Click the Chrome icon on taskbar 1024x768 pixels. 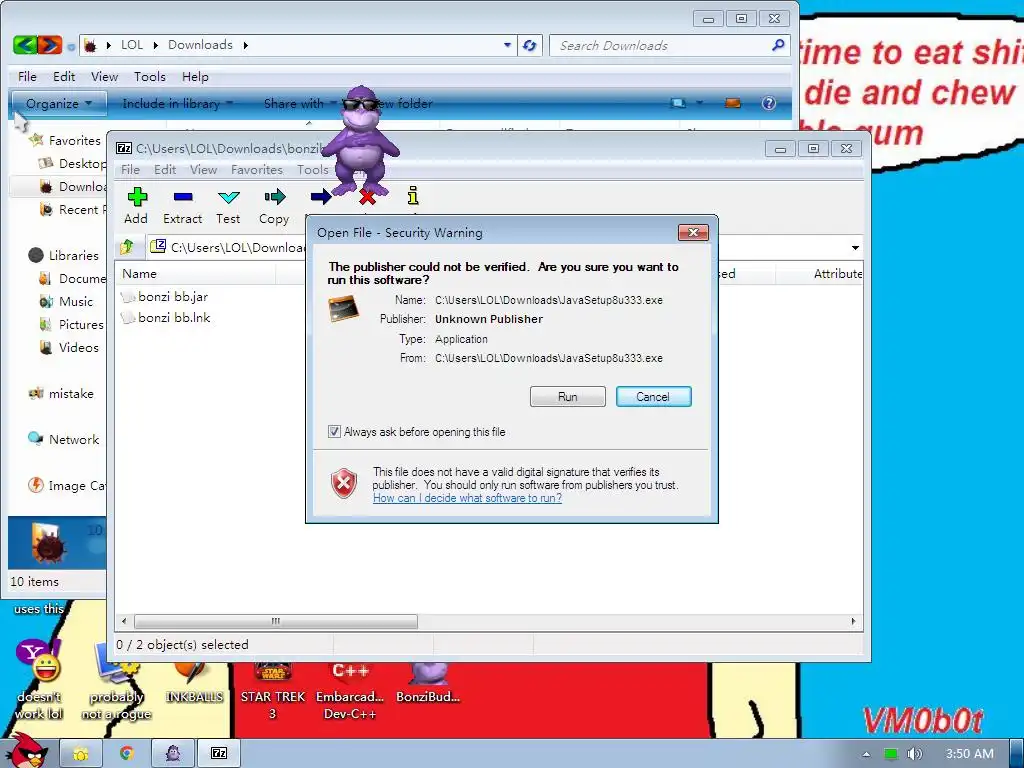127,754
